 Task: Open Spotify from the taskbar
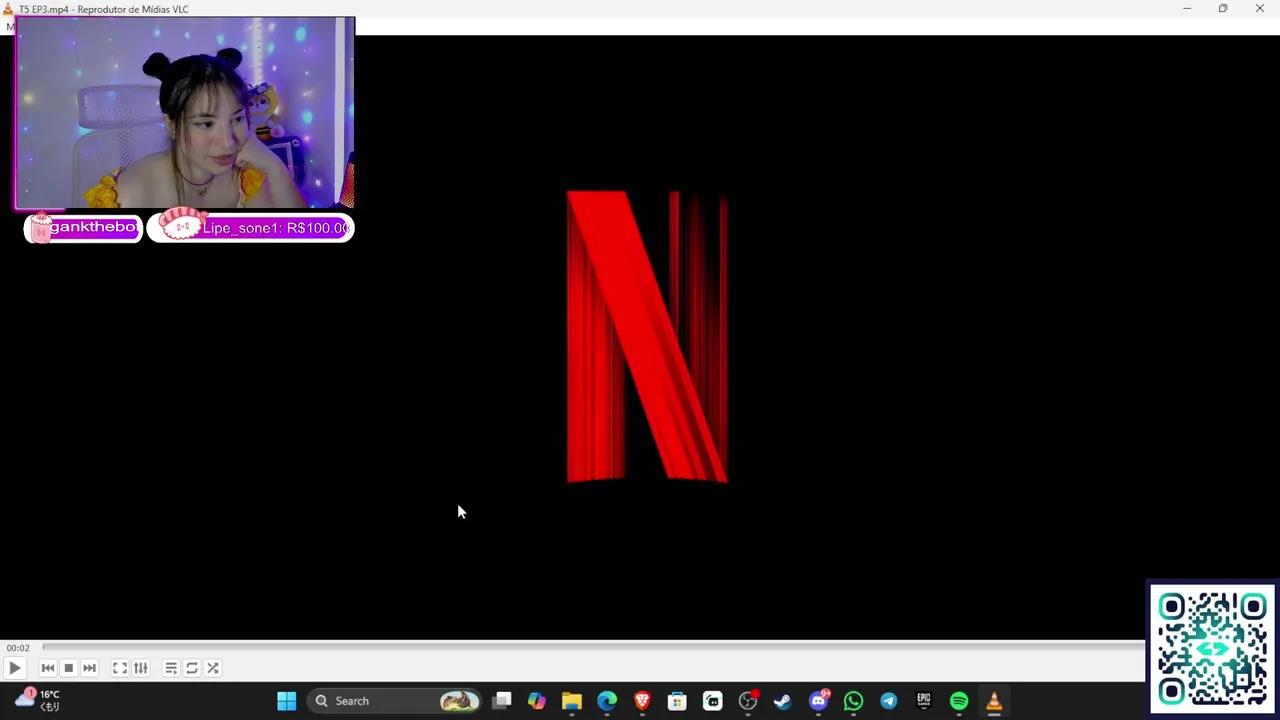[959, 701]
